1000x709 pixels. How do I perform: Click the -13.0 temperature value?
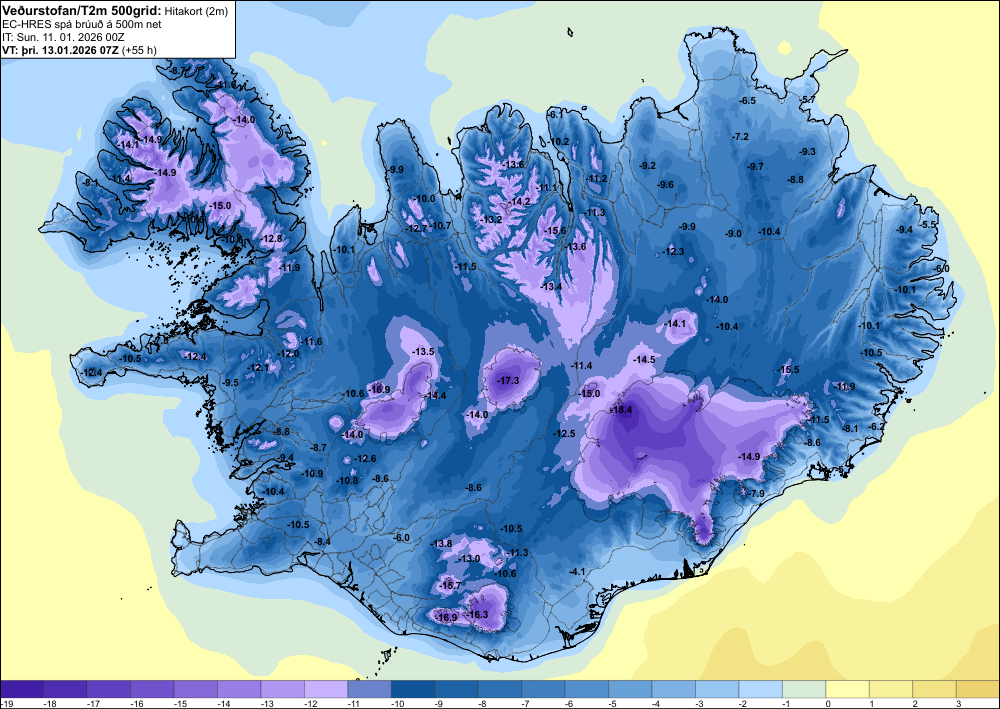click(x=470, y=559)
